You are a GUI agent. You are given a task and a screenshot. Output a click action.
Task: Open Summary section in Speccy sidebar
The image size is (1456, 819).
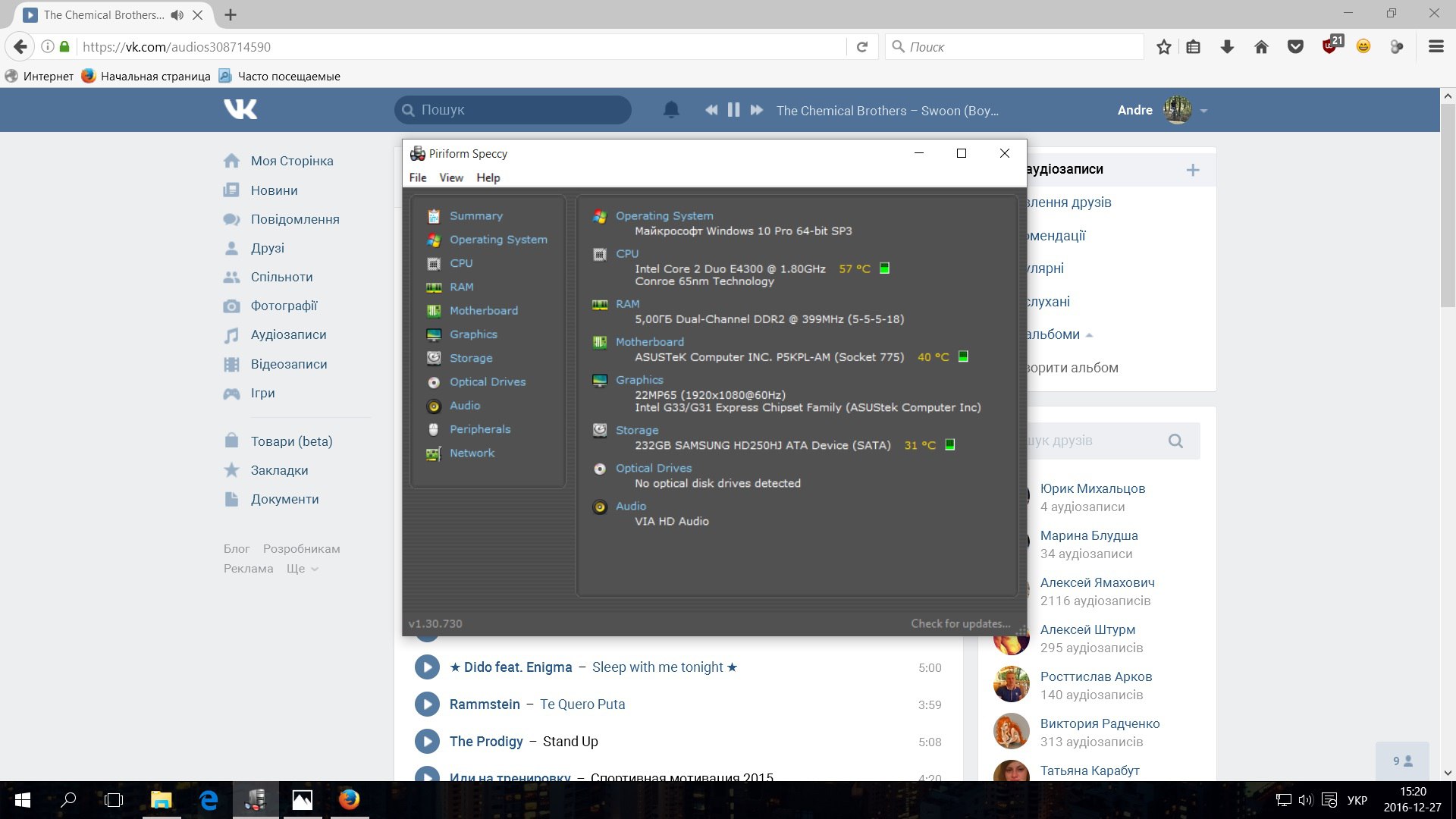tap(475, 216)
